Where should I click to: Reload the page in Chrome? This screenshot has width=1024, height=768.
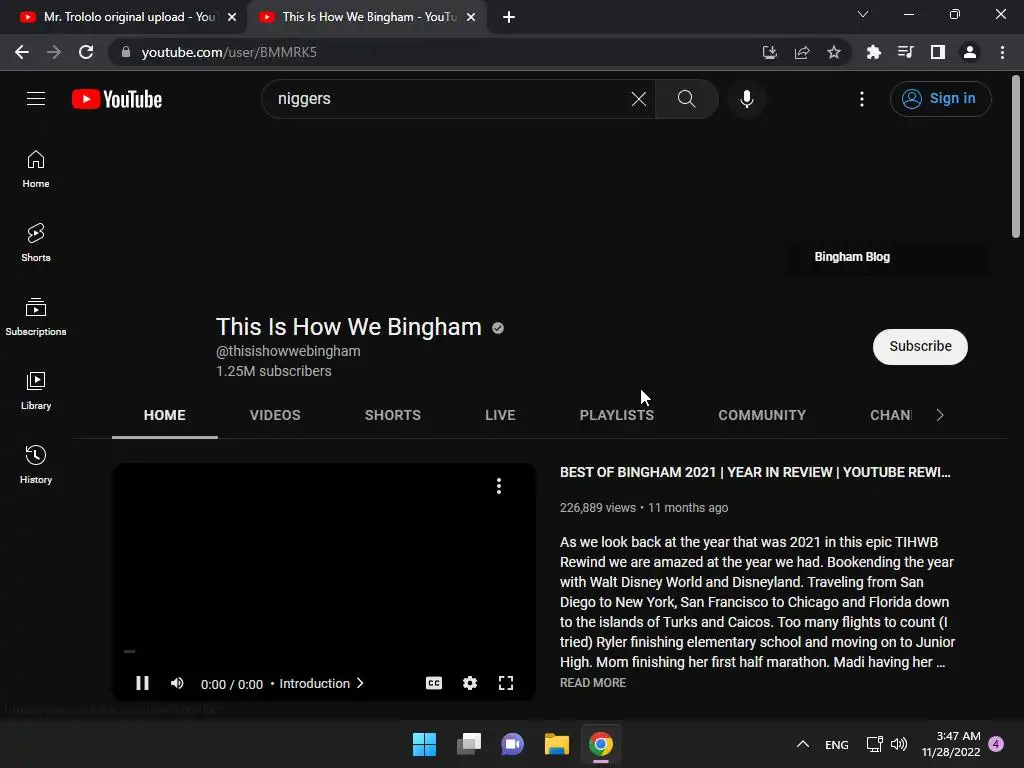pyautogui.click(x=86, y=52)
